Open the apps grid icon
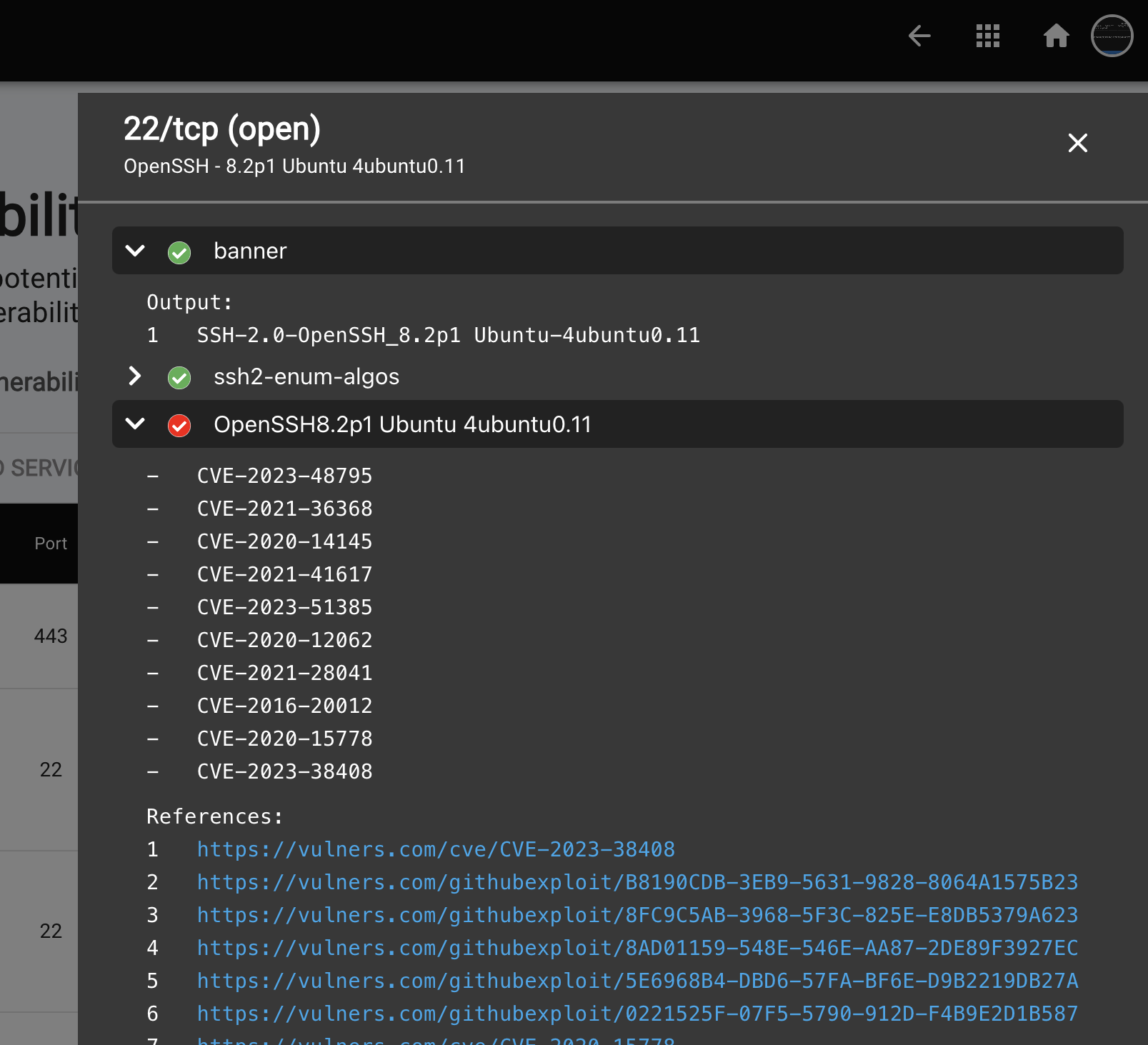Image resolution: width=1148 pixels, height=1045 pixels. point(987,36)
